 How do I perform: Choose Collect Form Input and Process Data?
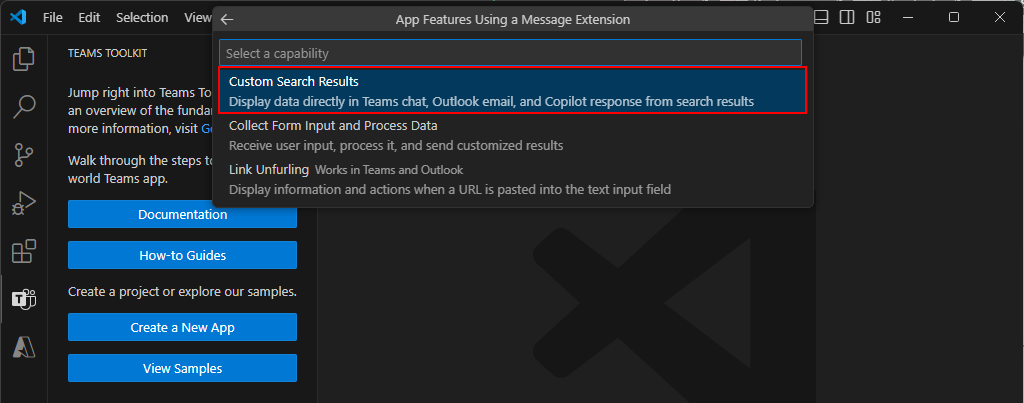point(513,135)
